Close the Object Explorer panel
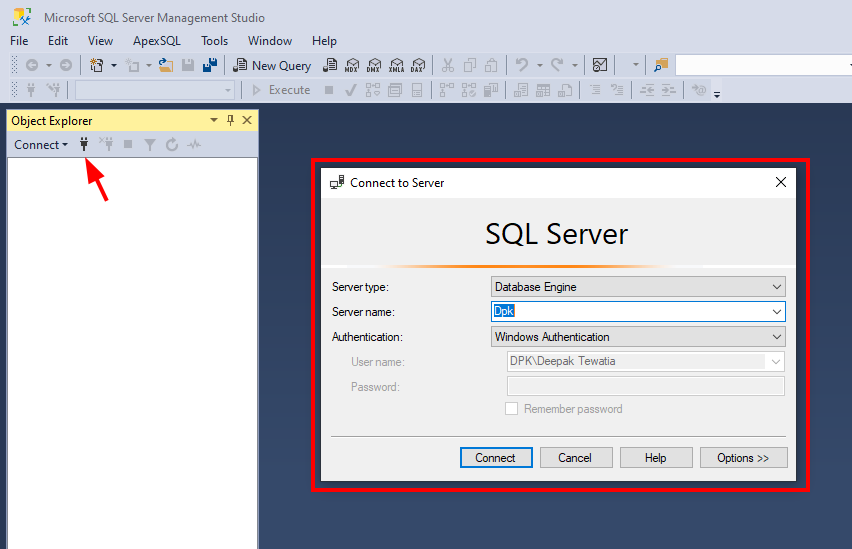This screenshot has height=549, width=852. 247,120
